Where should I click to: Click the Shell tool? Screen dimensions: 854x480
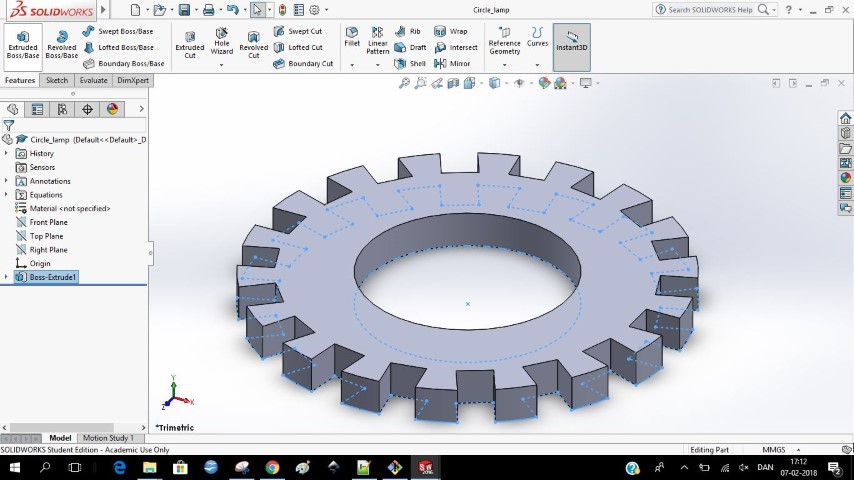[410, 63]
